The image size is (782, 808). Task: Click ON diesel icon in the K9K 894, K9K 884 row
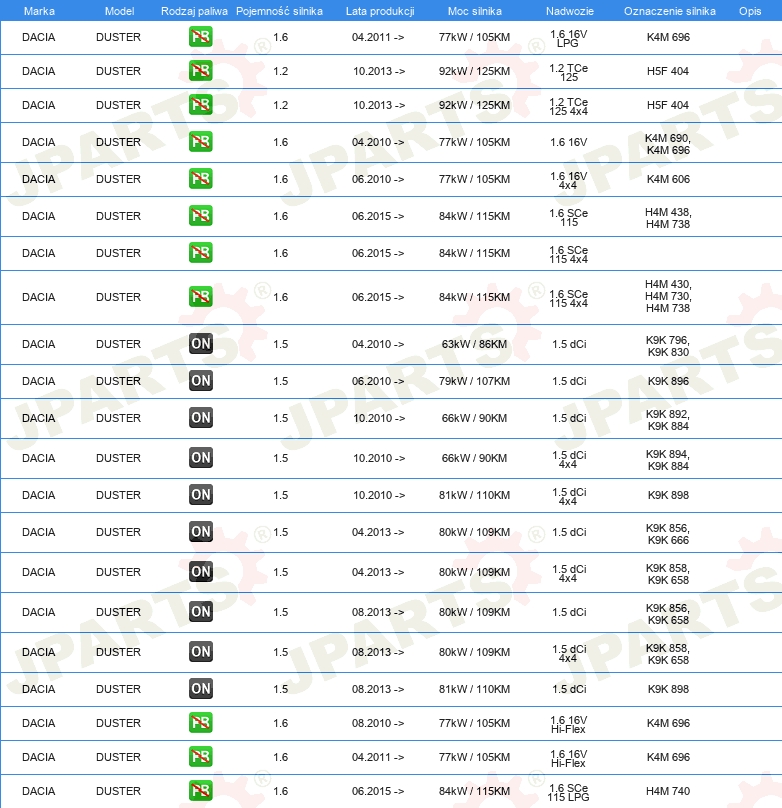click(x=200, y=458)
